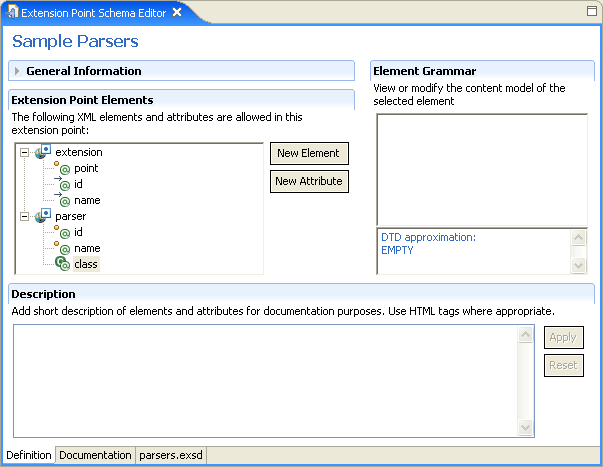The width and height of the screenshot is (603, 467).
Task: Select id attribute under extension
Action: 78,184
